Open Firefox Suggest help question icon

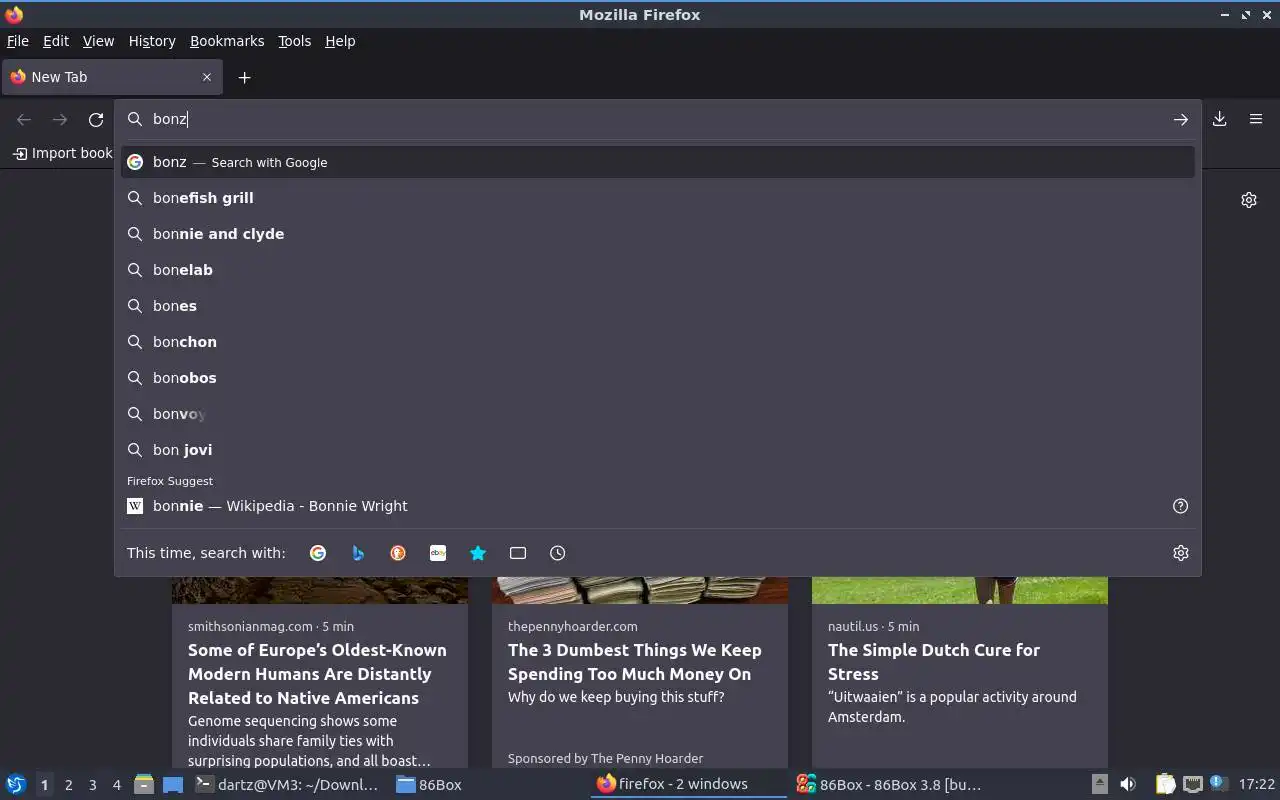(x=1181, y=506)
